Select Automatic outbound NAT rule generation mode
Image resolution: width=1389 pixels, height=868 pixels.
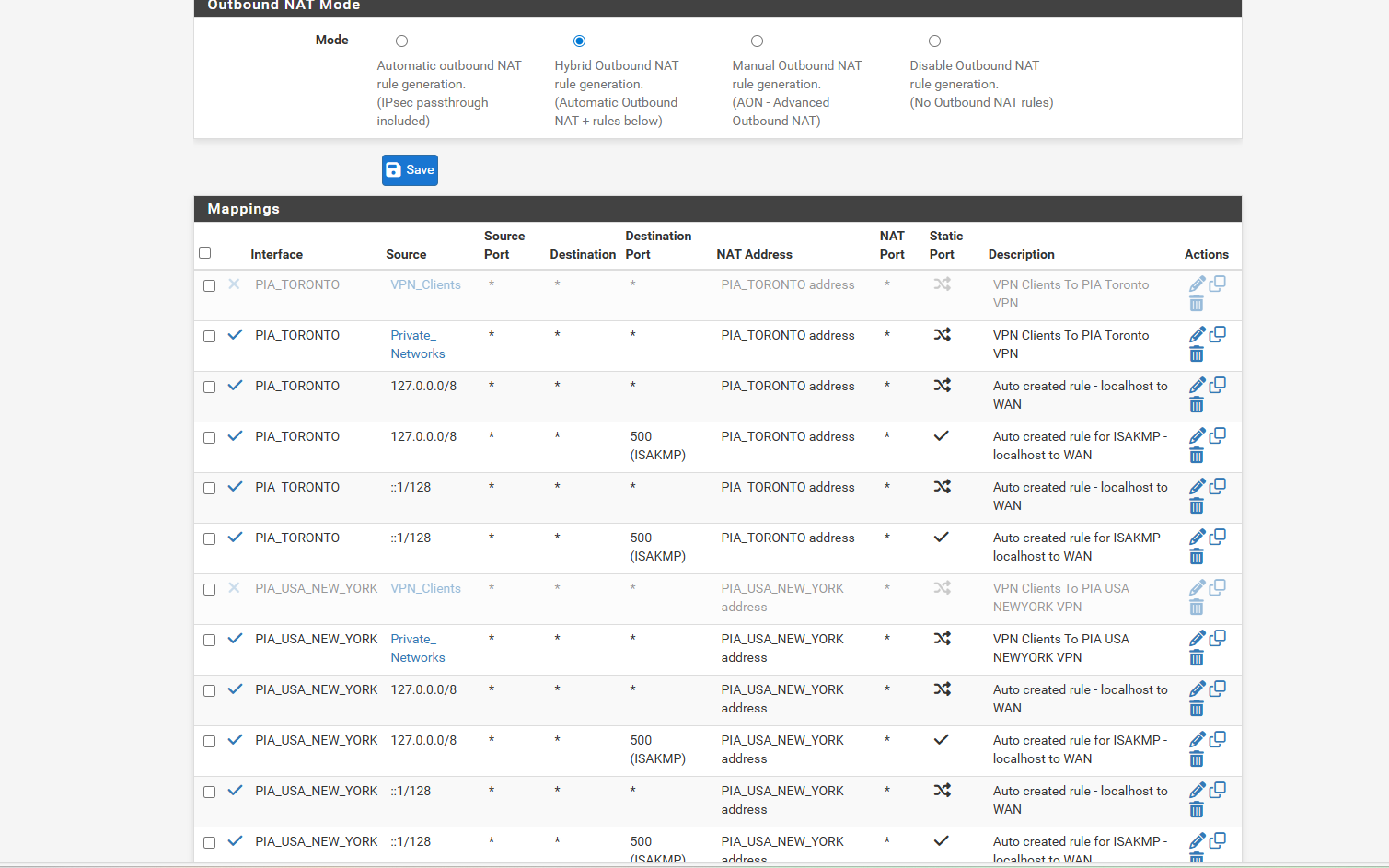coord(401,41)
